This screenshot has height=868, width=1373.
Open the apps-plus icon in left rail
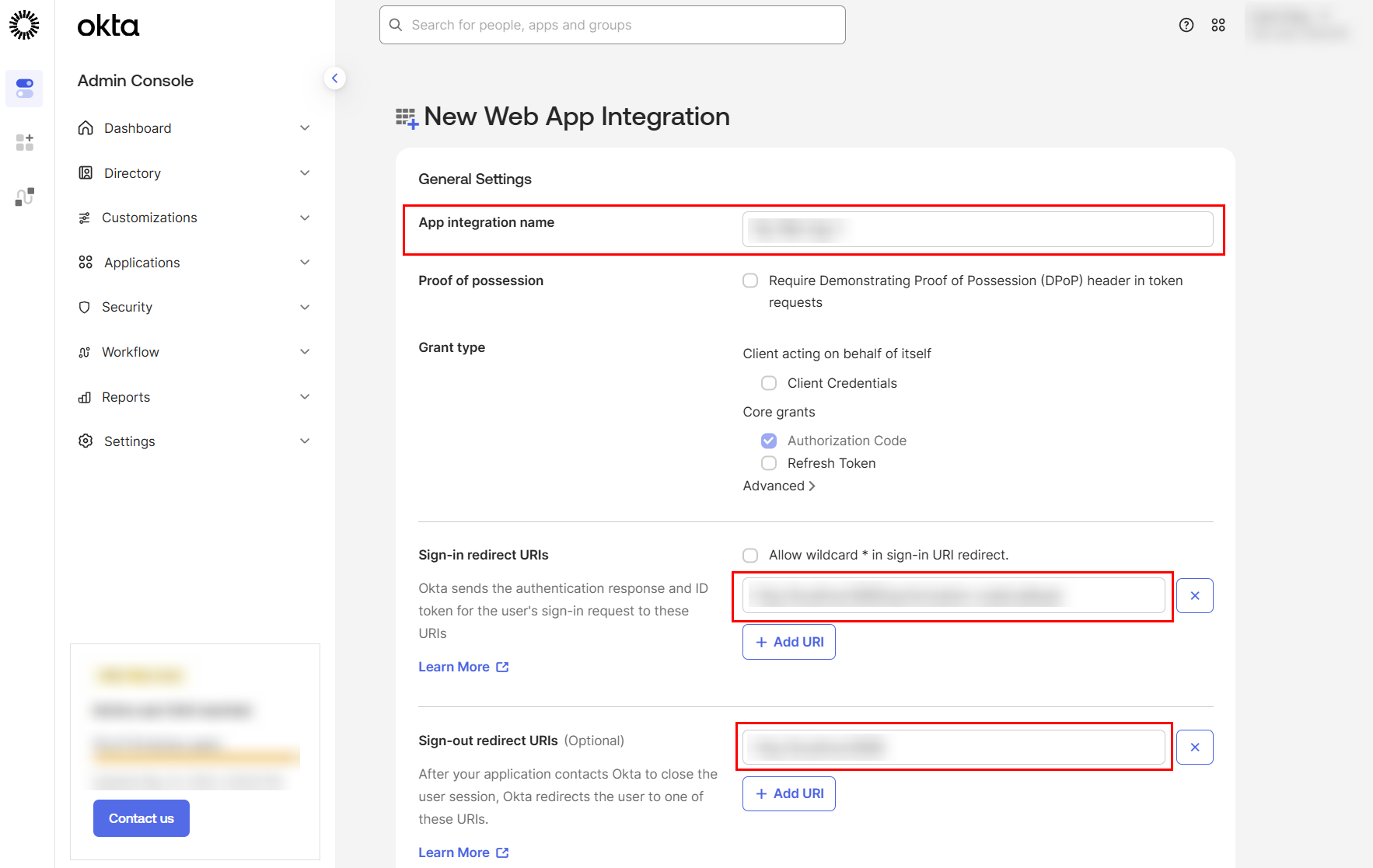tap(25, 142)
